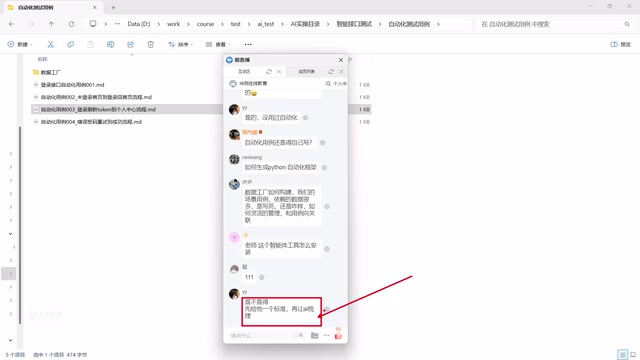Click reaction icon beside 没用过自动化 message
The image size is (640, 360).
[x=305, y=118]
